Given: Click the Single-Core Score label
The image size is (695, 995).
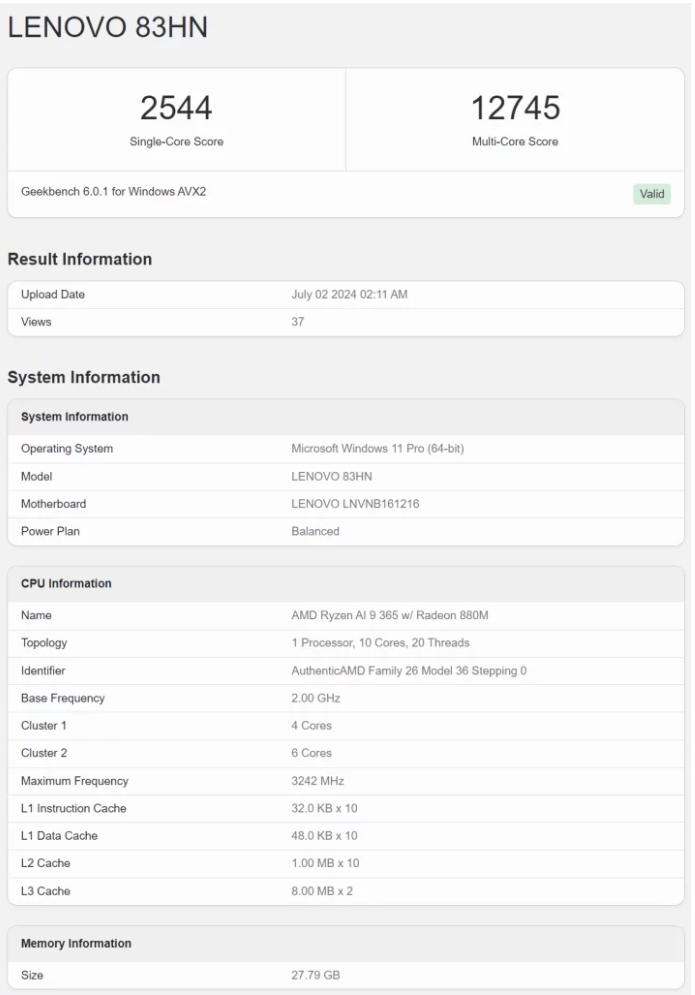Looking at the screenshot, I should tap(176, 142).
